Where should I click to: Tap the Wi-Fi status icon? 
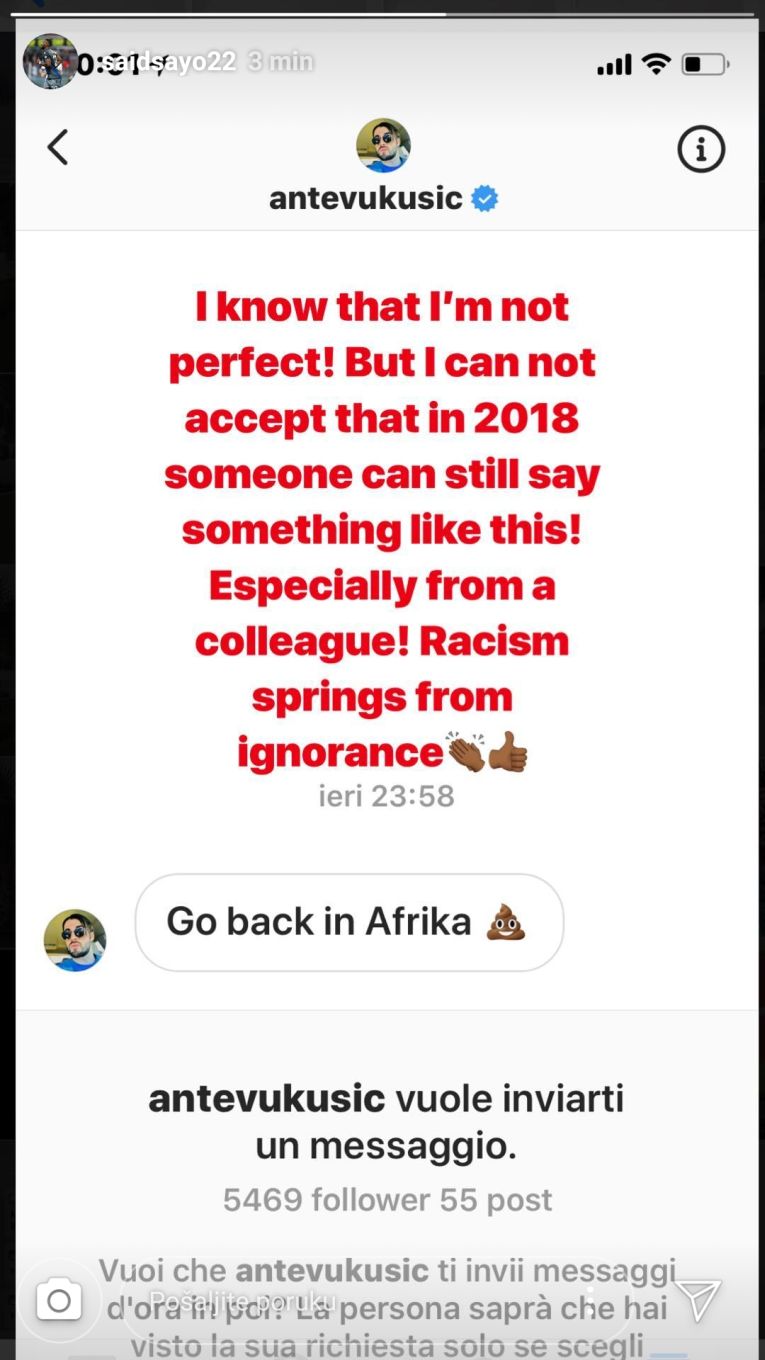(x=656, y=66)
